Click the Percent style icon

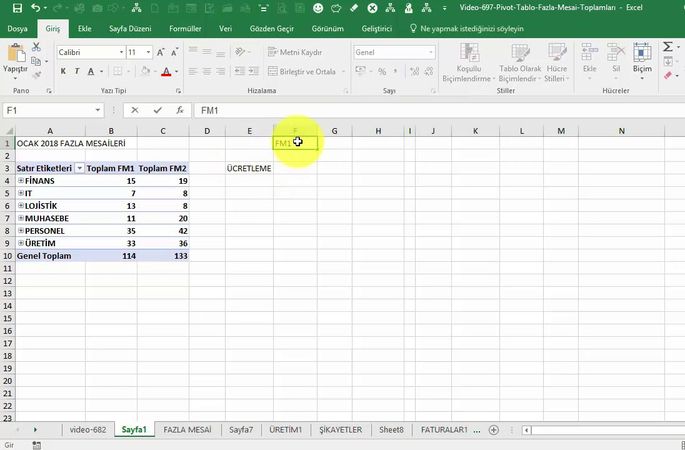(382, 71)
